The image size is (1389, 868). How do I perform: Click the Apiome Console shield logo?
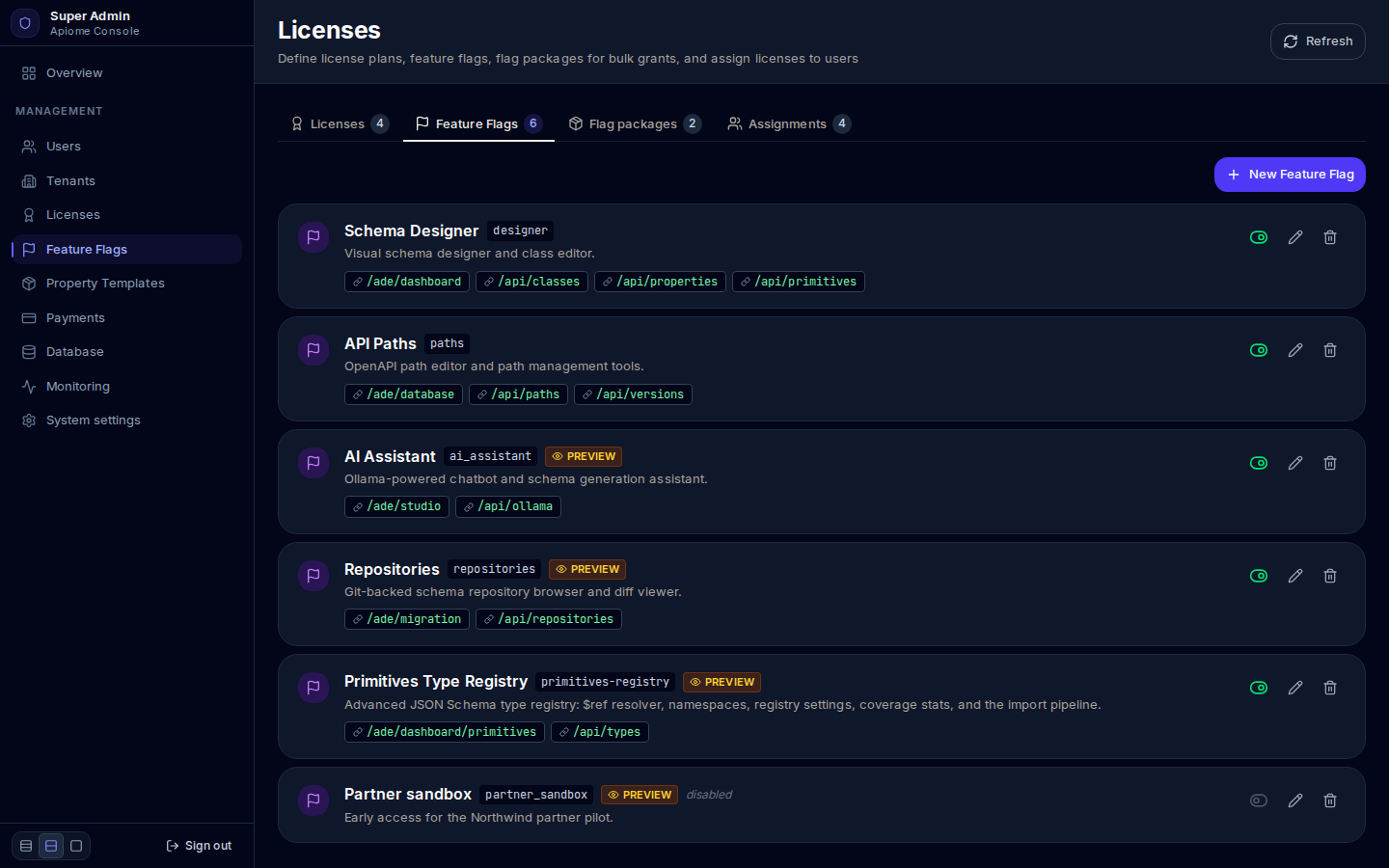(25, 23)
